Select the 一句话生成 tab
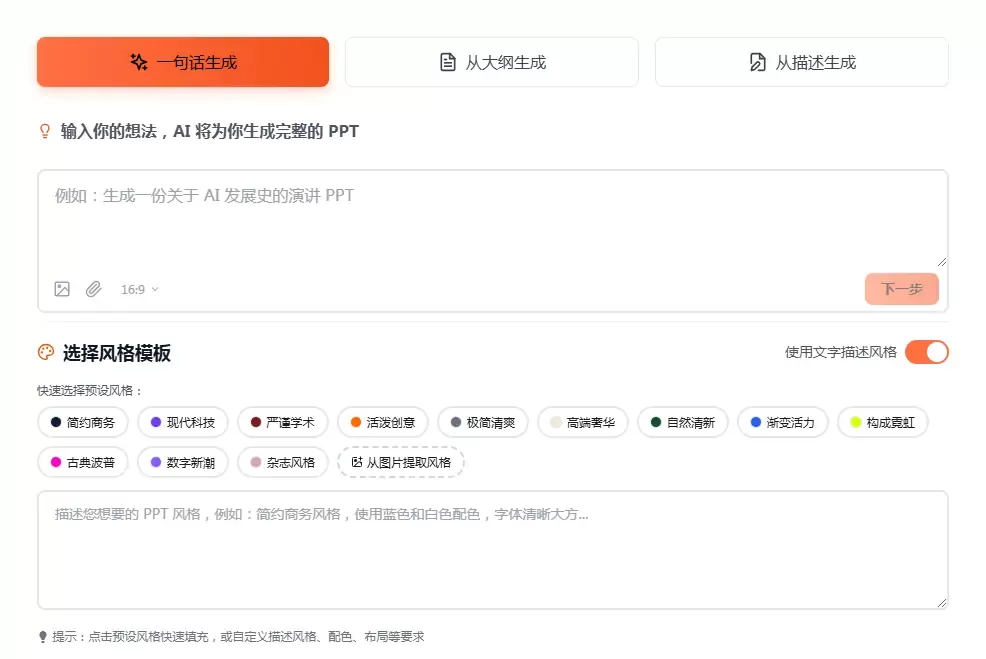986x659 pixels. [x=183, y=62]
